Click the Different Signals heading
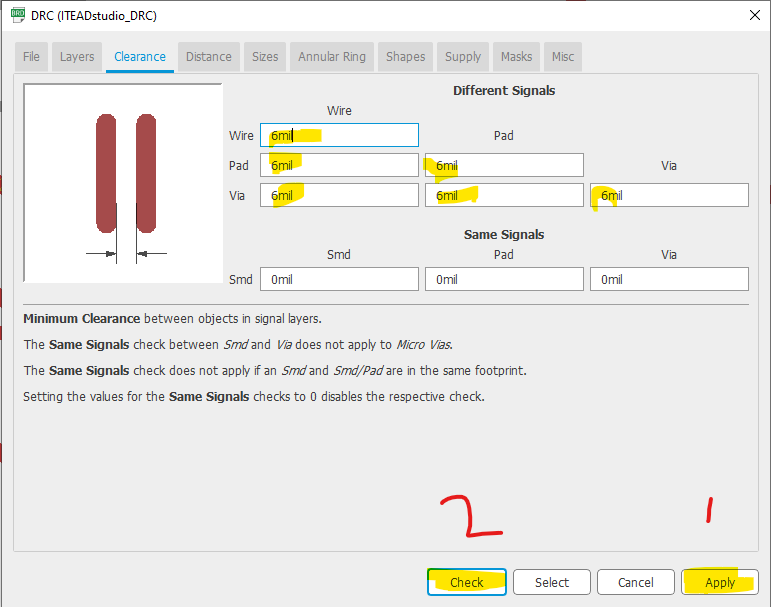 504,91
